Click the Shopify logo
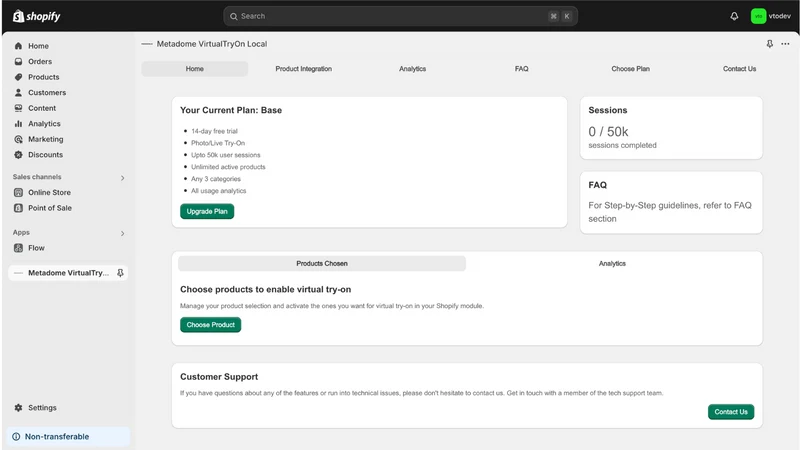This screenshot has width=800, height=450. click(36, 16)
